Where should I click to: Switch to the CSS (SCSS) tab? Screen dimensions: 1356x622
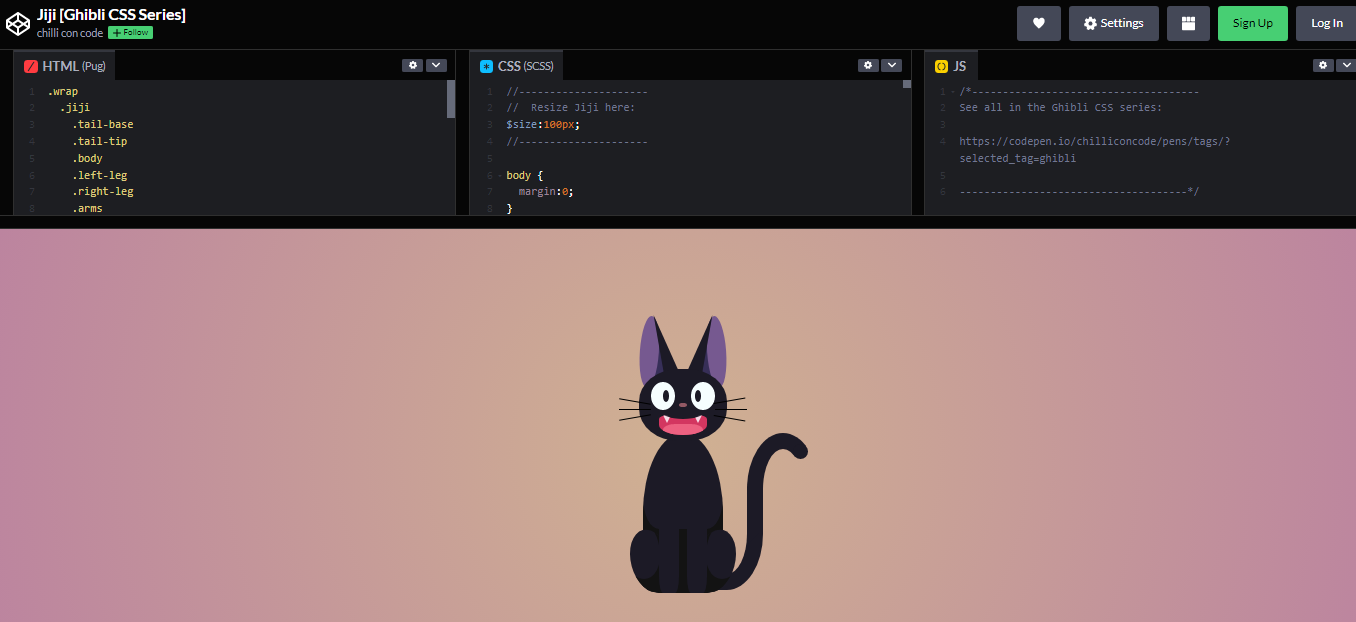pos(517,65)
